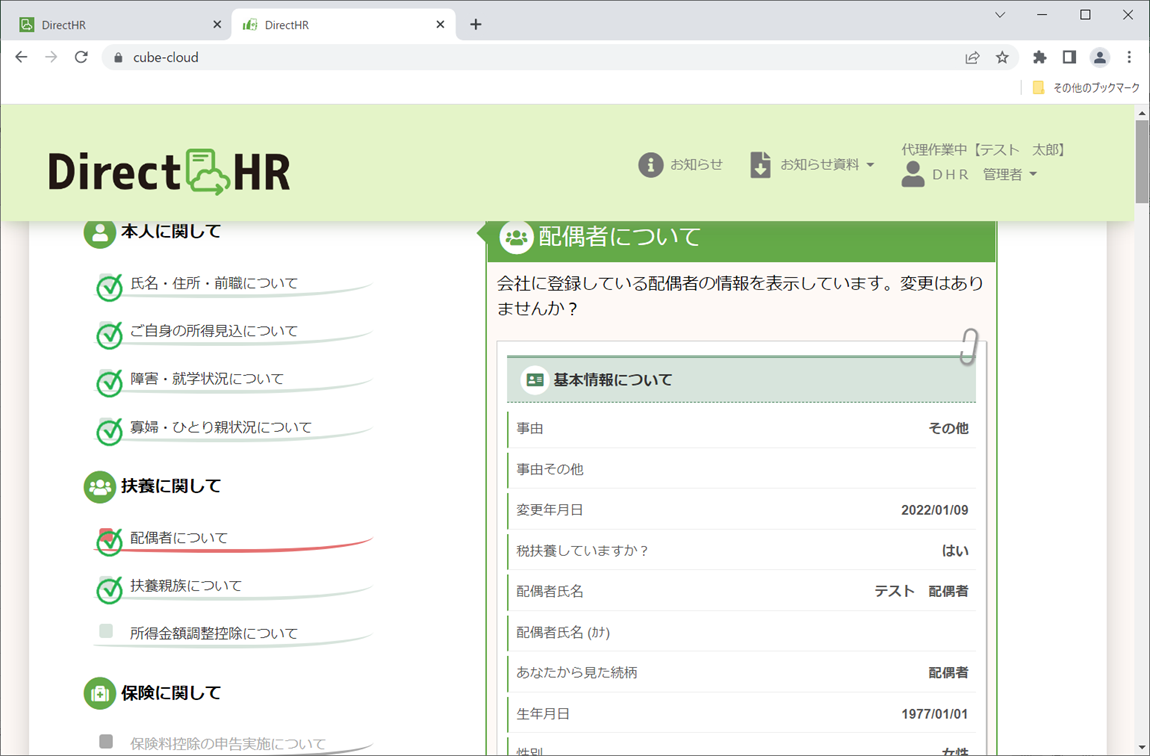Click the site lock icon in address bar
Image resolution: width=1150 pixels, height=756 pixels.
click(x=118, y=57)
